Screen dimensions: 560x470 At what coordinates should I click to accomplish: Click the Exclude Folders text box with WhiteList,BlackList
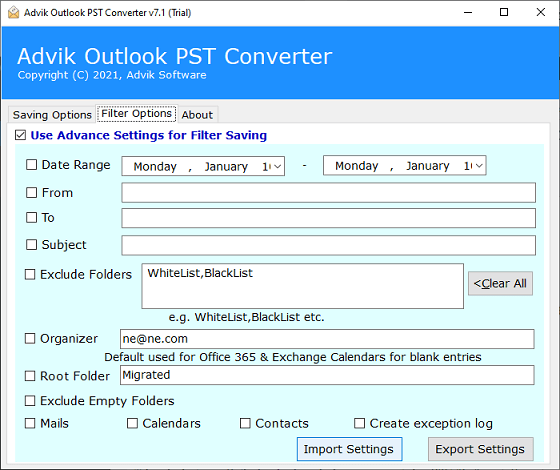click(302, 286)
